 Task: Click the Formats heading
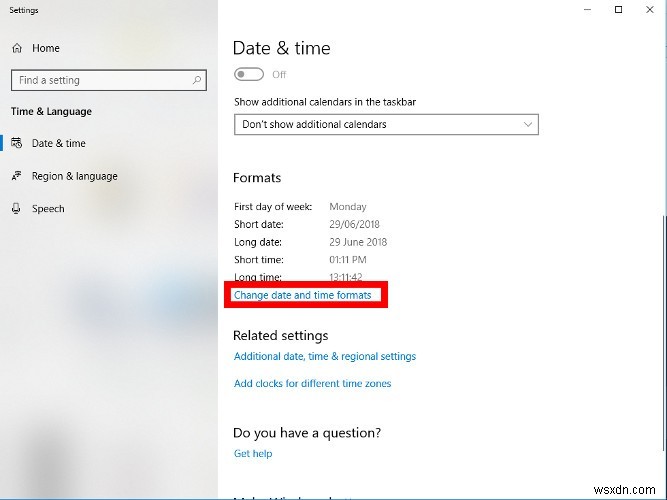click(x=257, y=178)
